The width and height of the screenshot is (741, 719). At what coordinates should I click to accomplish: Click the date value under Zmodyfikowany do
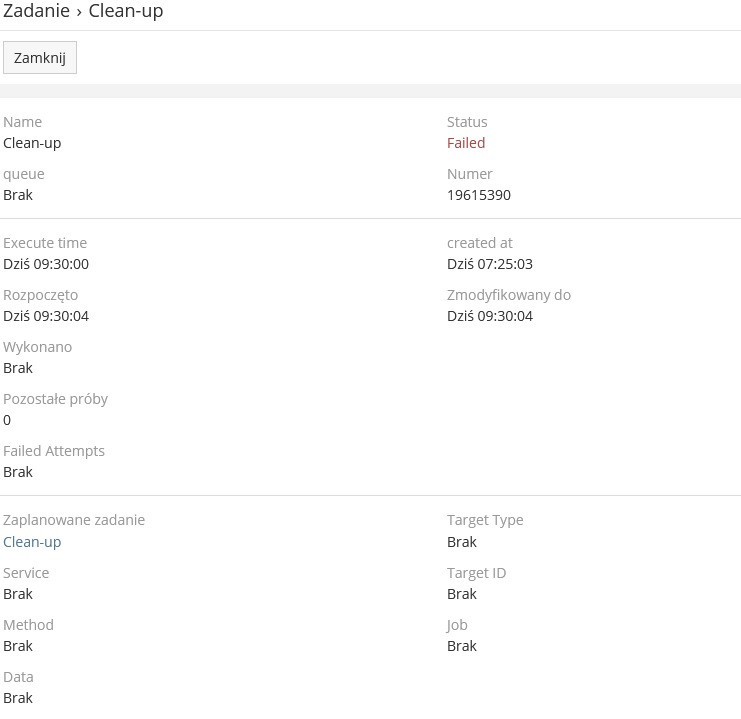point(490,316)
